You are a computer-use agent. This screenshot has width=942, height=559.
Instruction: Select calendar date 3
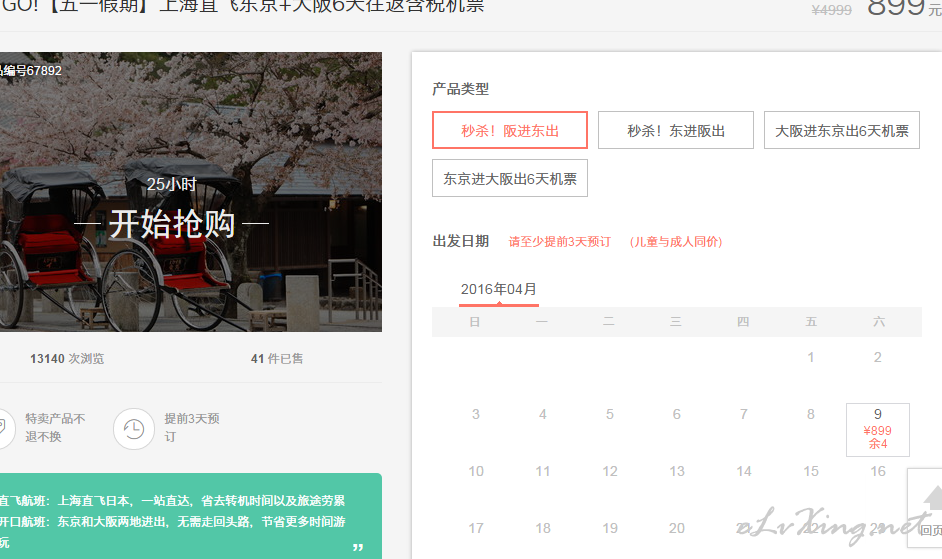[x=476, y=414]
